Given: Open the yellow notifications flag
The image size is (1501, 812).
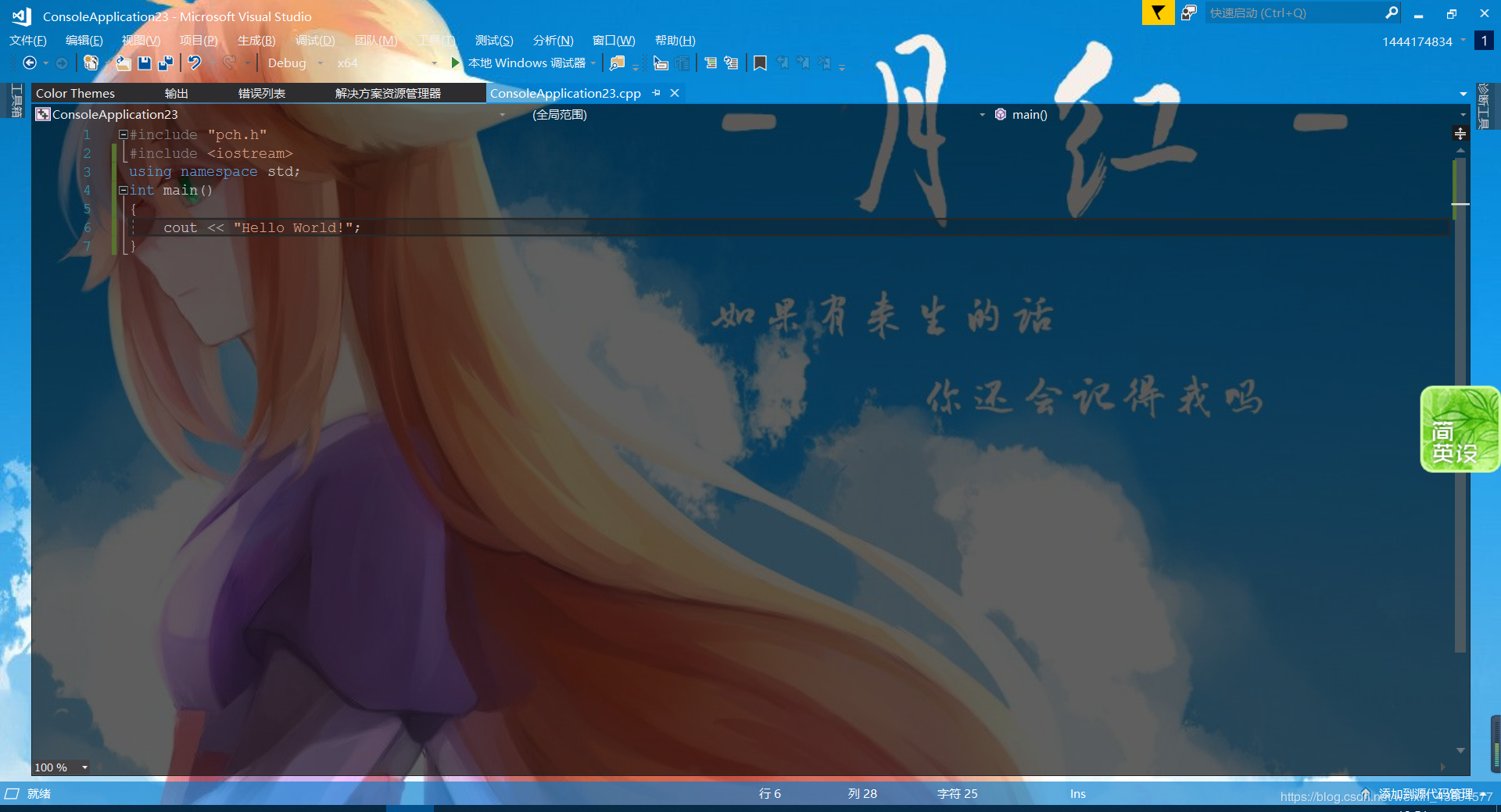Looking at the screenshot, I should 1158,13.
